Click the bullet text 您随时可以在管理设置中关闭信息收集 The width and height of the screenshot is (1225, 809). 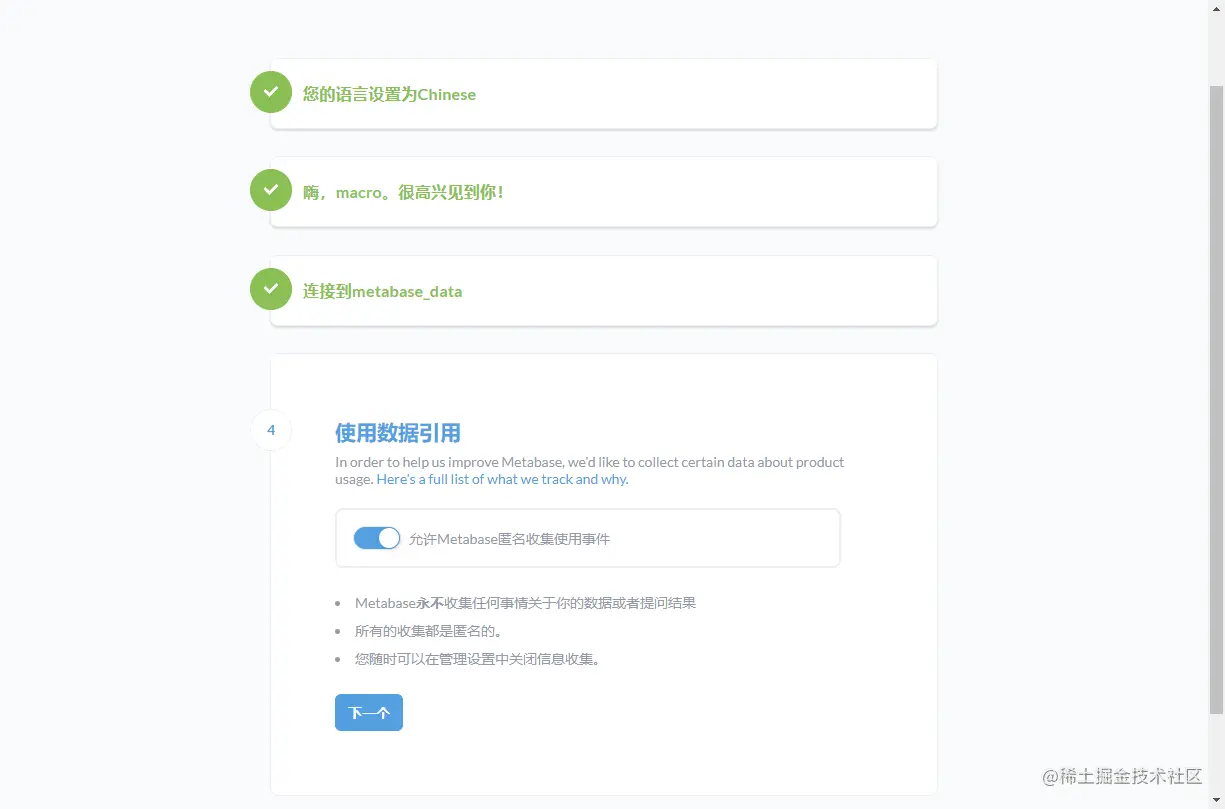pyautogui.click(x=477, y=659)
